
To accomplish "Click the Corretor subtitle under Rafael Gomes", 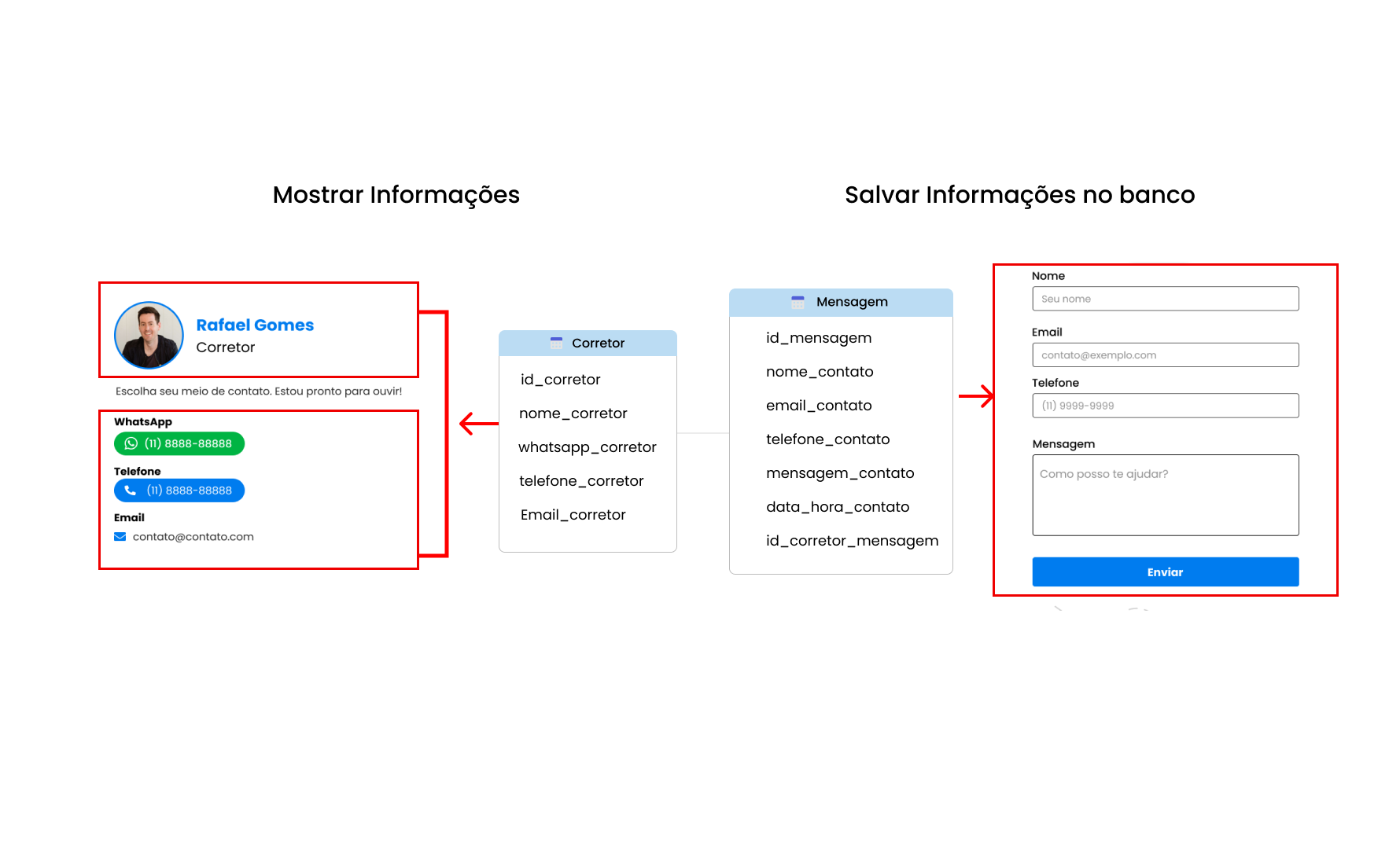I will tap(226, 347).
